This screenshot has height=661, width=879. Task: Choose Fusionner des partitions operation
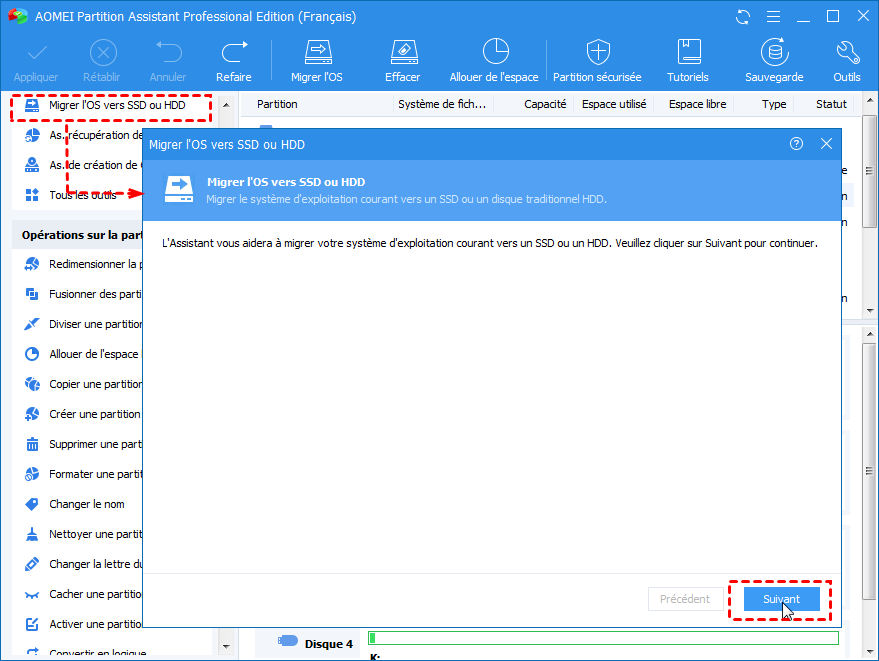tap(83, 294)
